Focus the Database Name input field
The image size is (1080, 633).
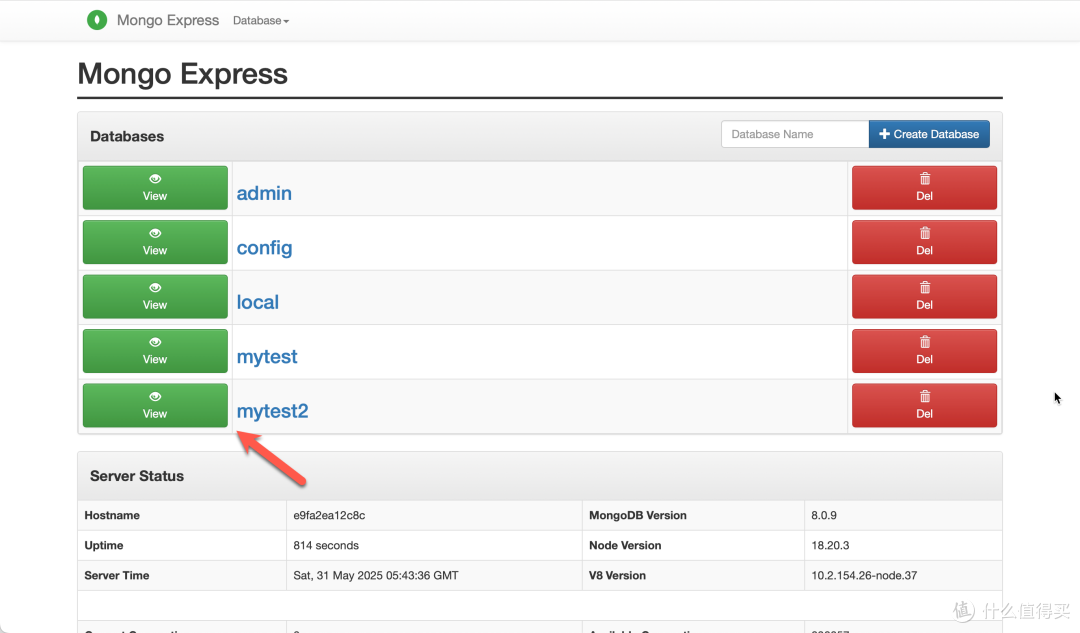click(795, 134)
